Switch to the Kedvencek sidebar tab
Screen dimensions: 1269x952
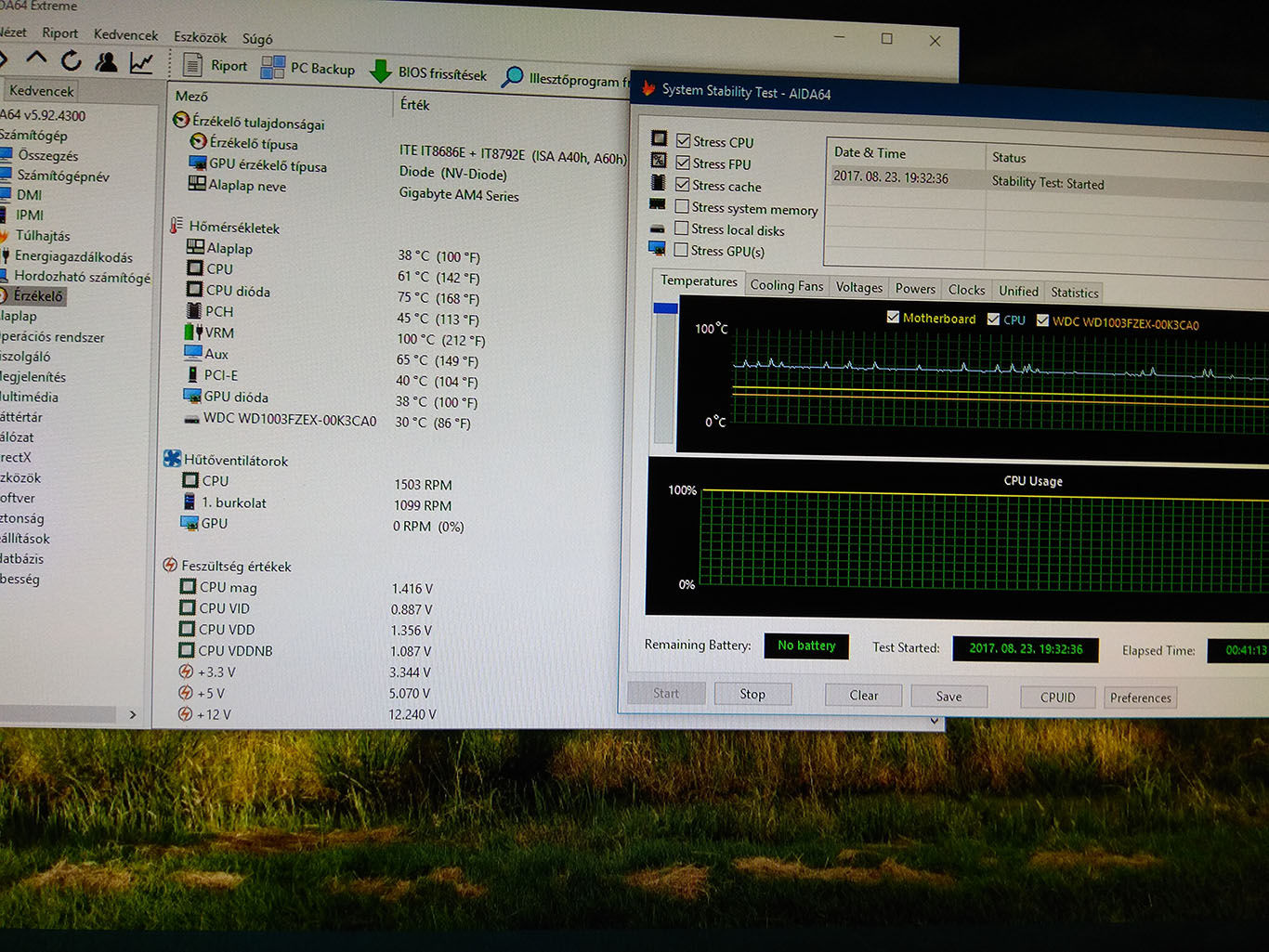point(40,91)
